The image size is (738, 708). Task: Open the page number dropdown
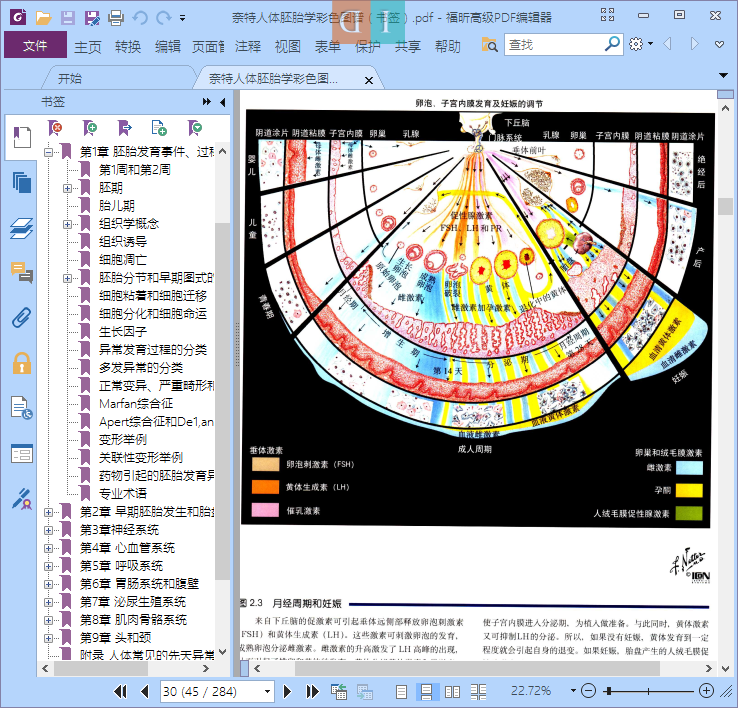coord(267,692)
